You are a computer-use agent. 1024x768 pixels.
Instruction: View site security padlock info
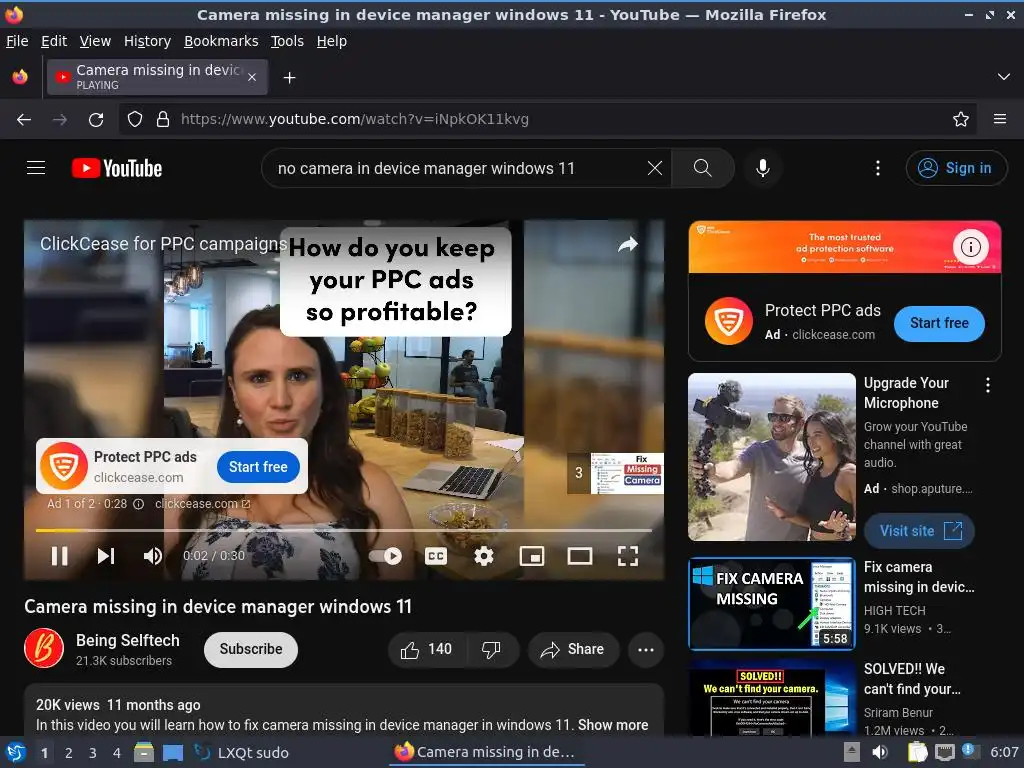pyautogui.click(x=163, y=120)
